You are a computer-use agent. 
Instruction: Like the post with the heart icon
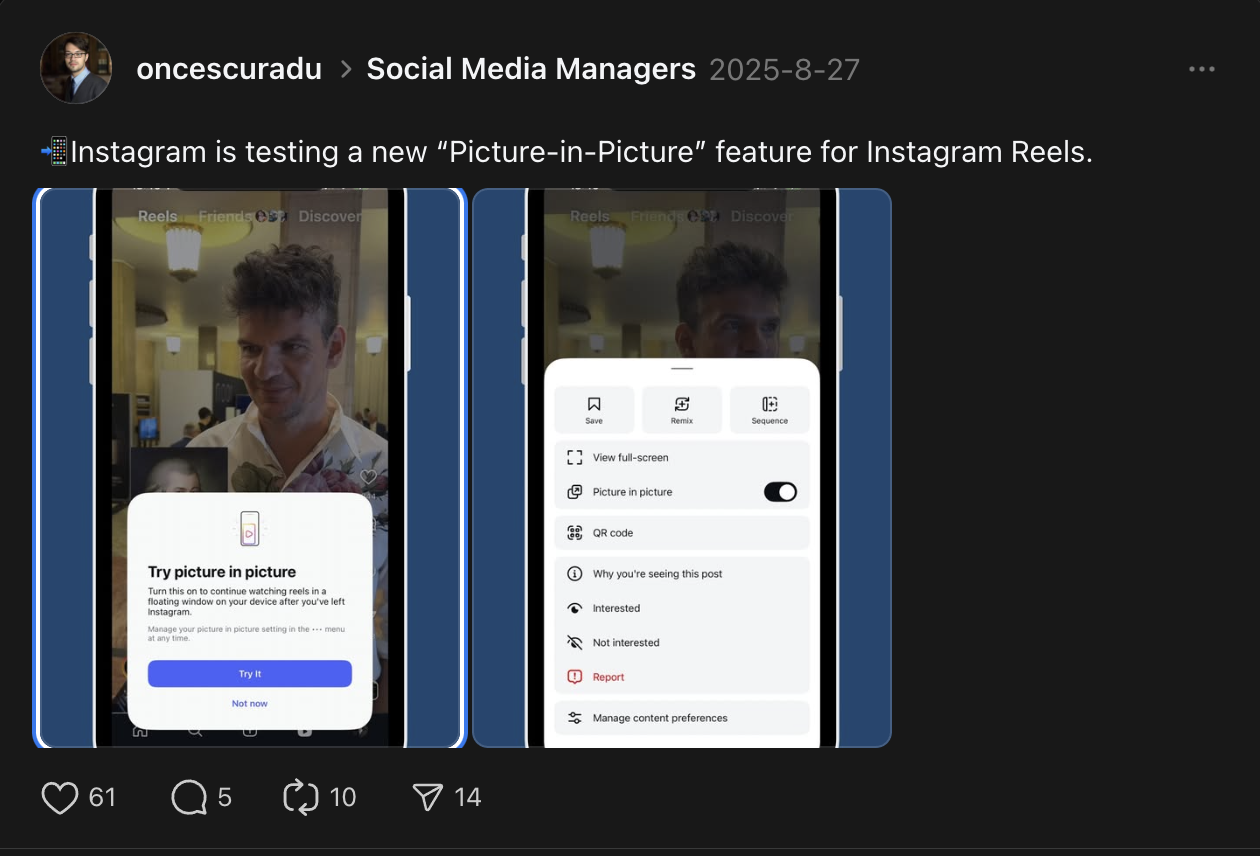[60, 797]
